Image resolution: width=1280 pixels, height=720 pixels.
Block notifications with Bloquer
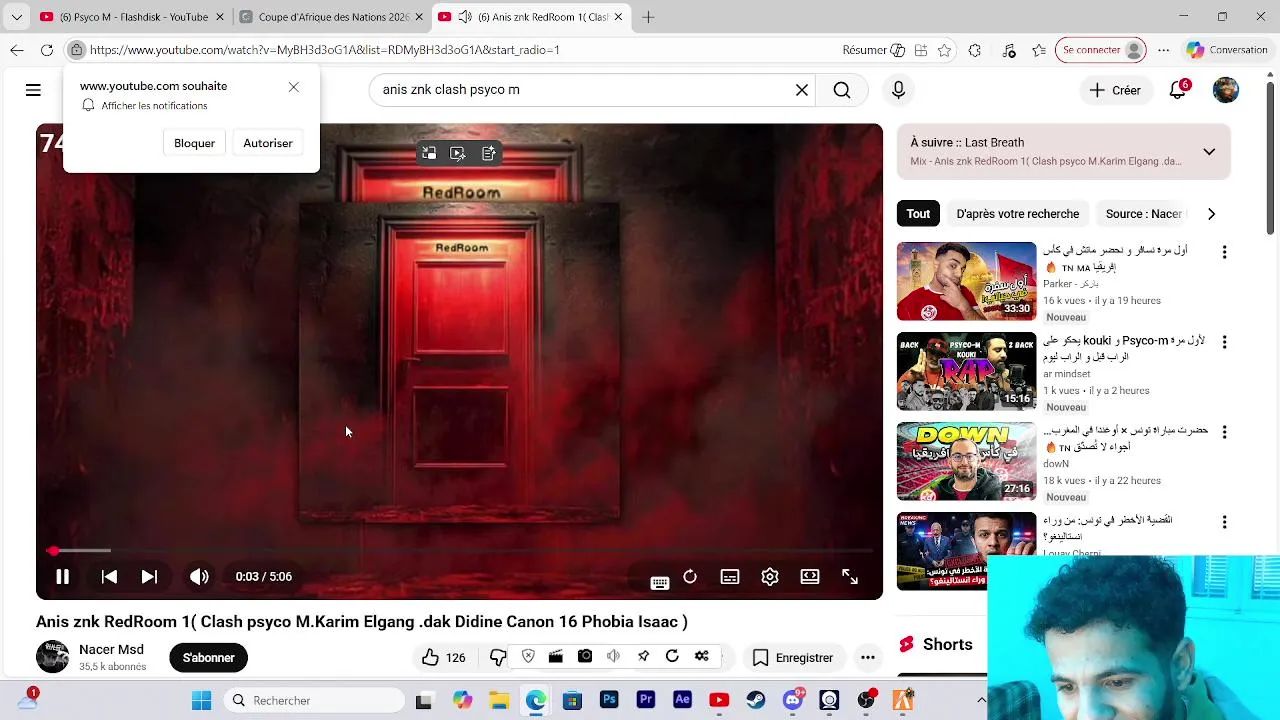point(194,143)
